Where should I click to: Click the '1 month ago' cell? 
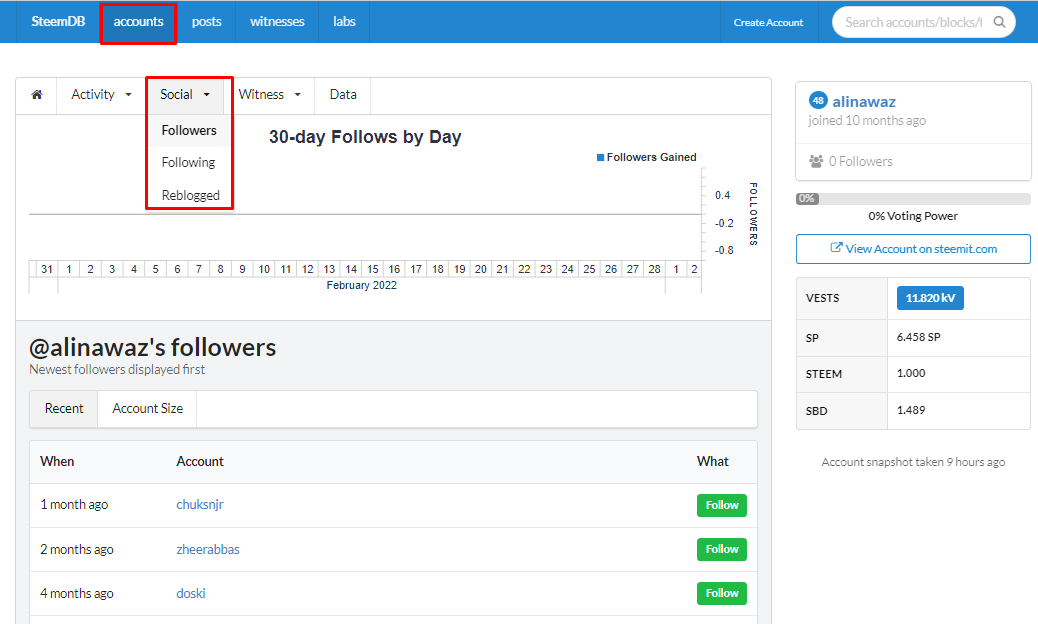74,504
